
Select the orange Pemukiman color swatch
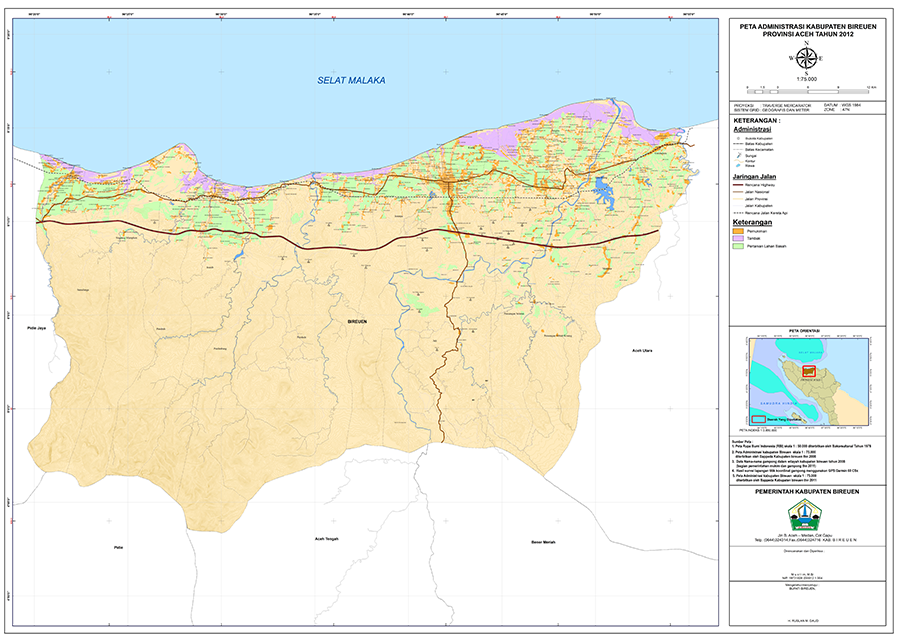coord(739,232)
